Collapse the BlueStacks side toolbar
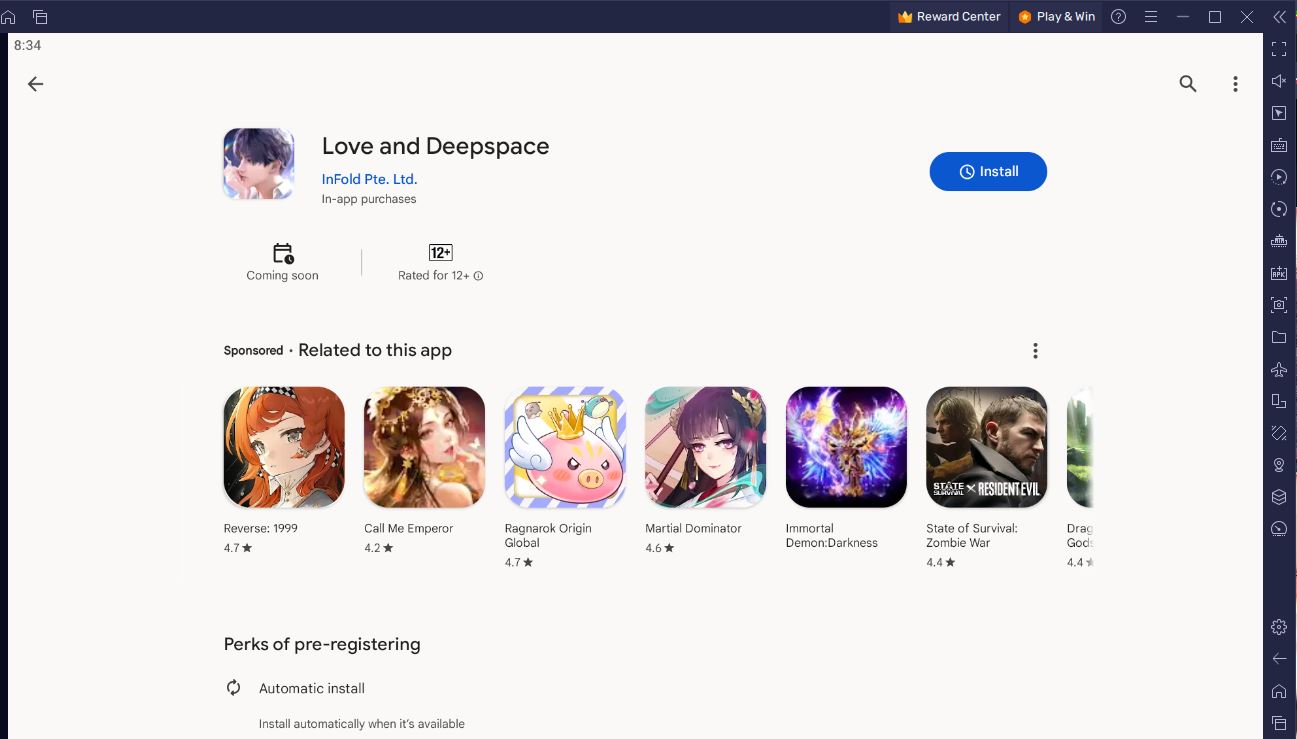The height and width of the screenshot is (739, 1297). (1279, 17)
